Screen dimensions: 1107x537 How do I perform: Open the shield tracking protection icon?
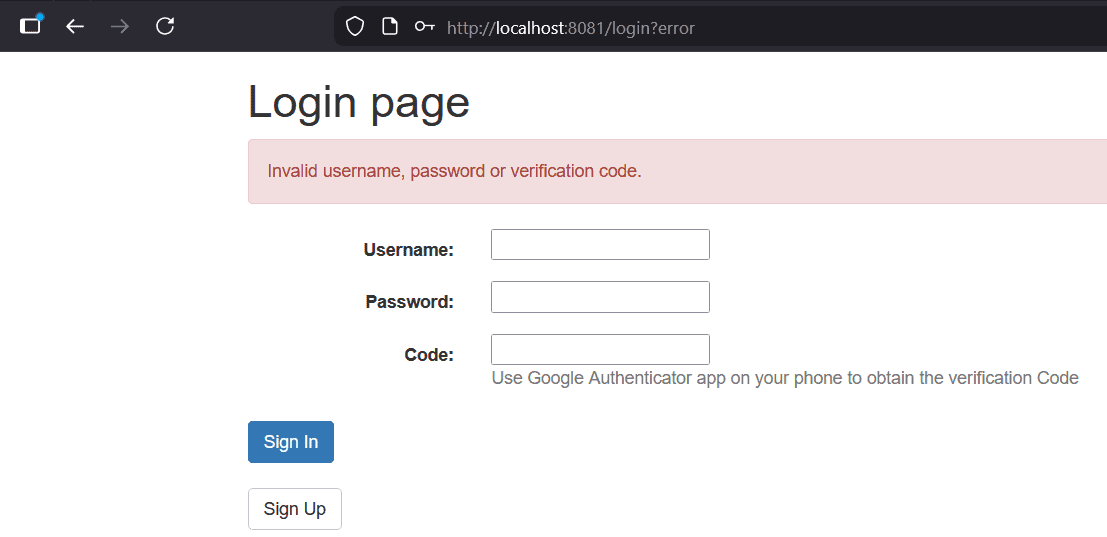click(354, 27)
